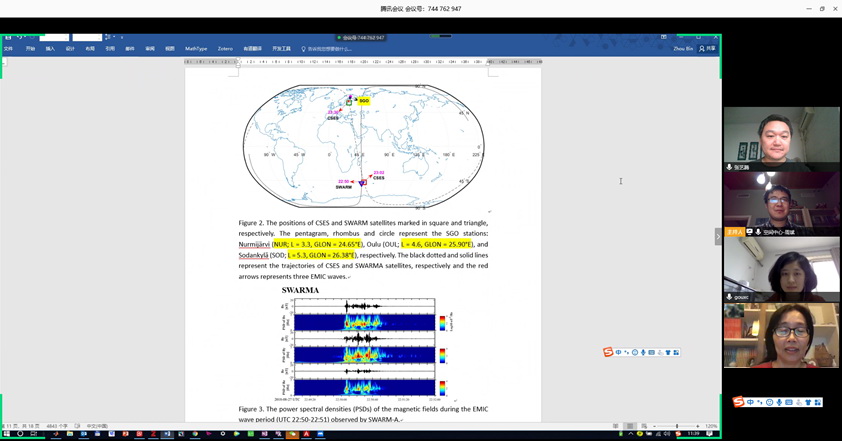This screenshot has height=441, width=842.
Task: Expand the Customize Quick Access Toolbar arrow
Action: (122, 38)
